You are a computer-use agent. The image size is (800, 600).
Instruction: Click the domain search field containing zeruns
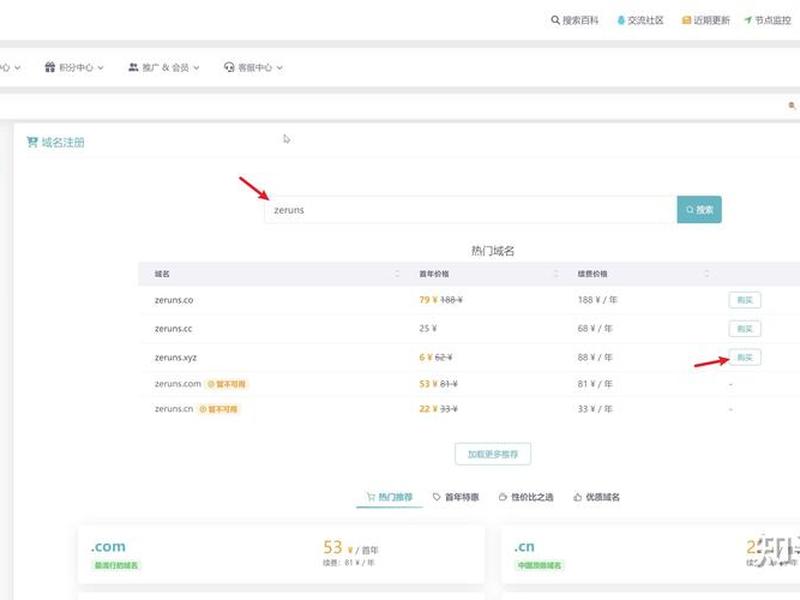pyautogui.click(x=470, y=210)
